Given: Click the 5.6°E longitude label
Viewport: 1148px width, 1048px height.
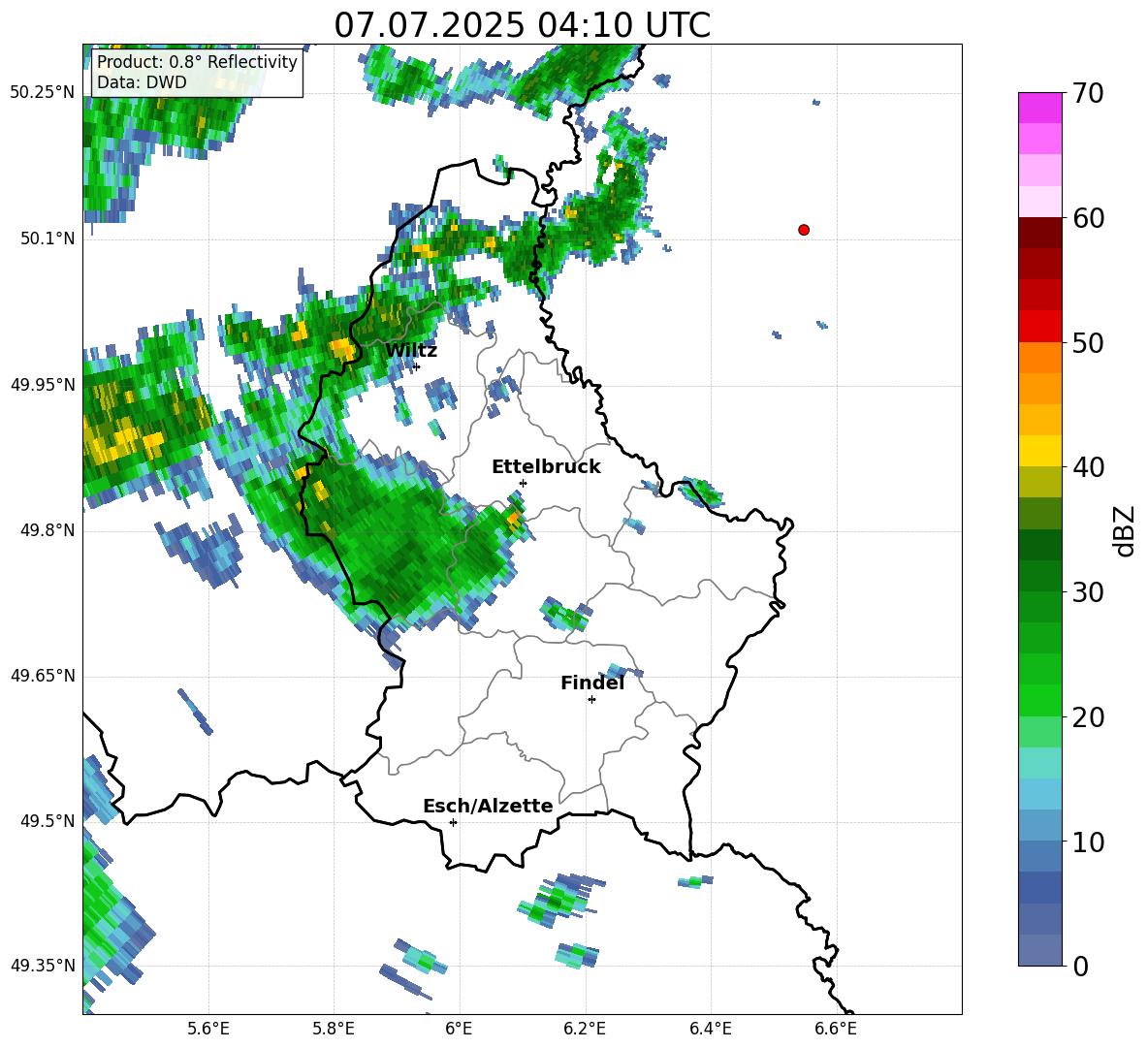Looking at the screenshot, I should tap(208, 1029).
